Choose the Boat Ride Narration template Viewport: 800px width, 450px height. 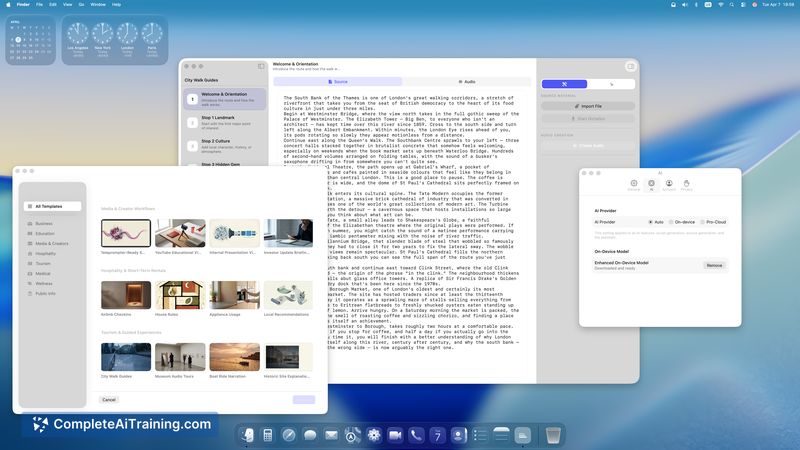click(x=235, y=357)
